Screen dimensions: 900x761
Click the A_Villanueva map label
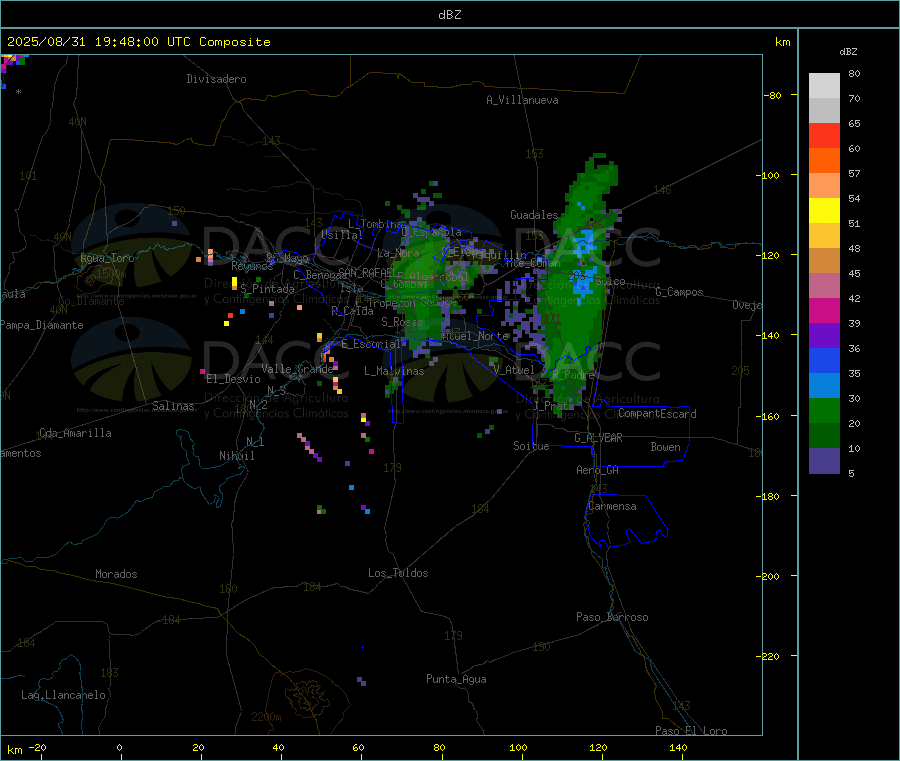pyautogui.click(x=522, y=100)
